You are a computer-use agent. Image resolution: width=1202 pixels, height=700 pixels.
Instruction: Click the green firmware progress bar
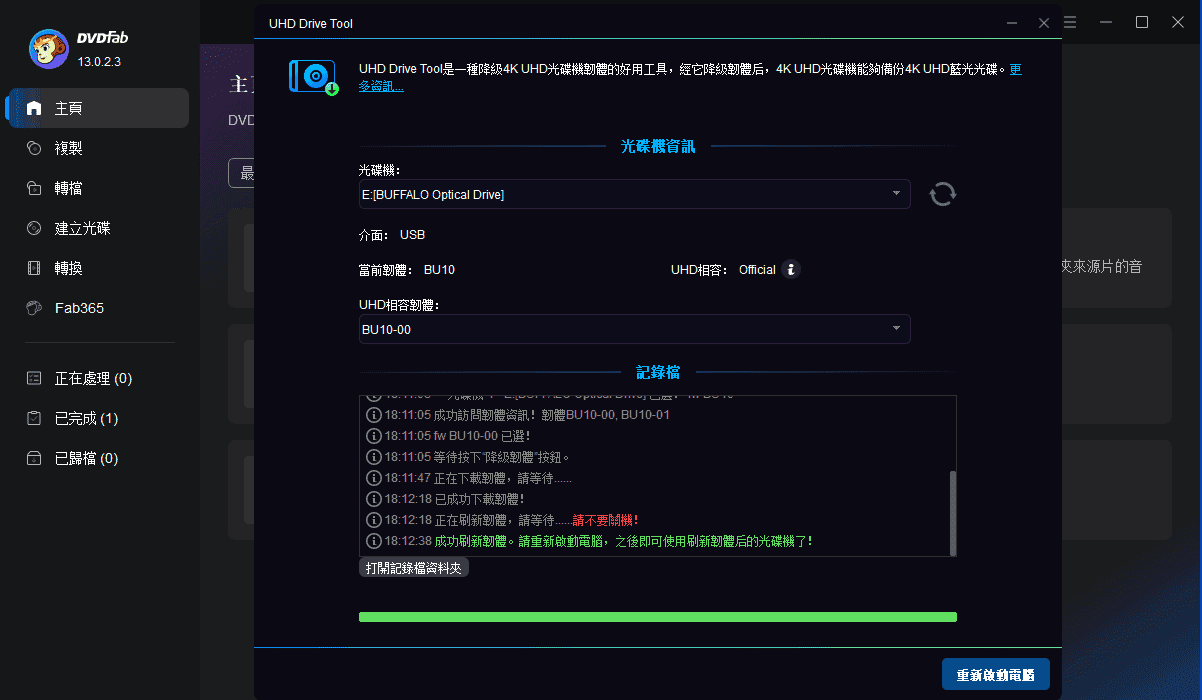pyautogui.click(x=657, y=617)
